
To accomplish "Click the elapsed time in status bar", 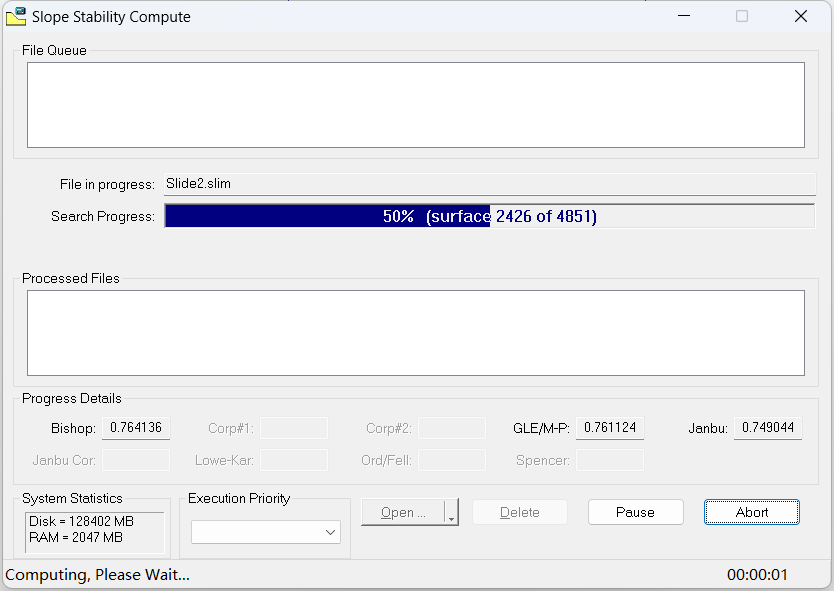I will click(757, 575).
